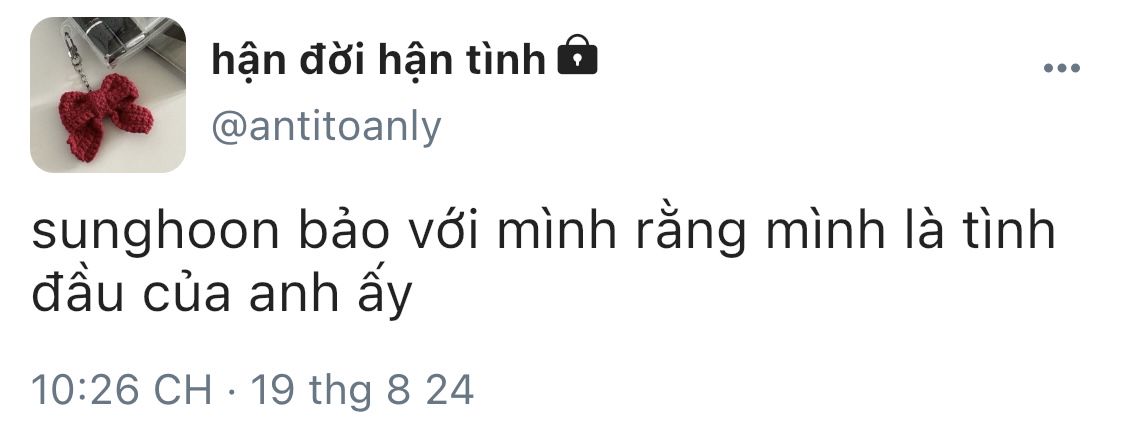The width and height of the screenshot is (1125, 441).
Task: Click the dot separator between time and date
Action: point(231,392)
